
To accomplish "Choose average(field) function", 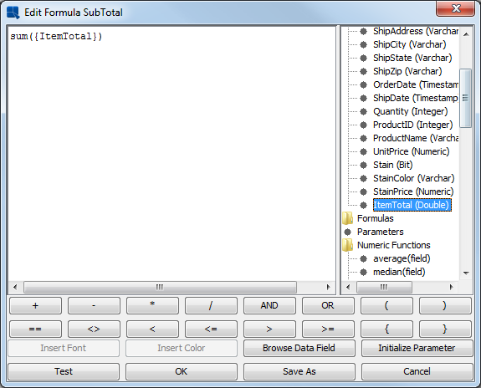I will tap(402, 259).
